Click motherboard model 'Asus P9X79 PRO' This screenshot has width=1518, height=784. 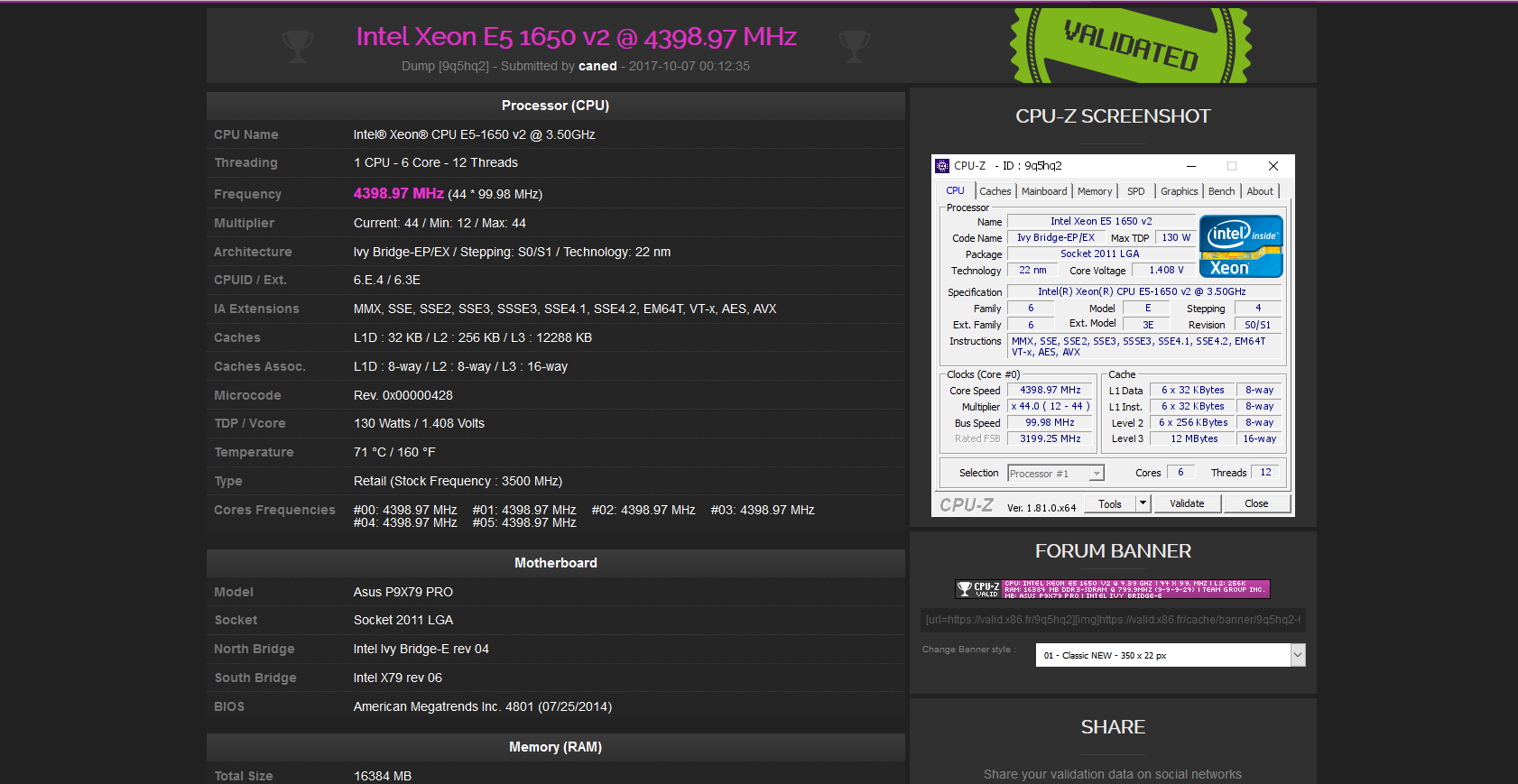pyautogui.click(x=403, y=592)
